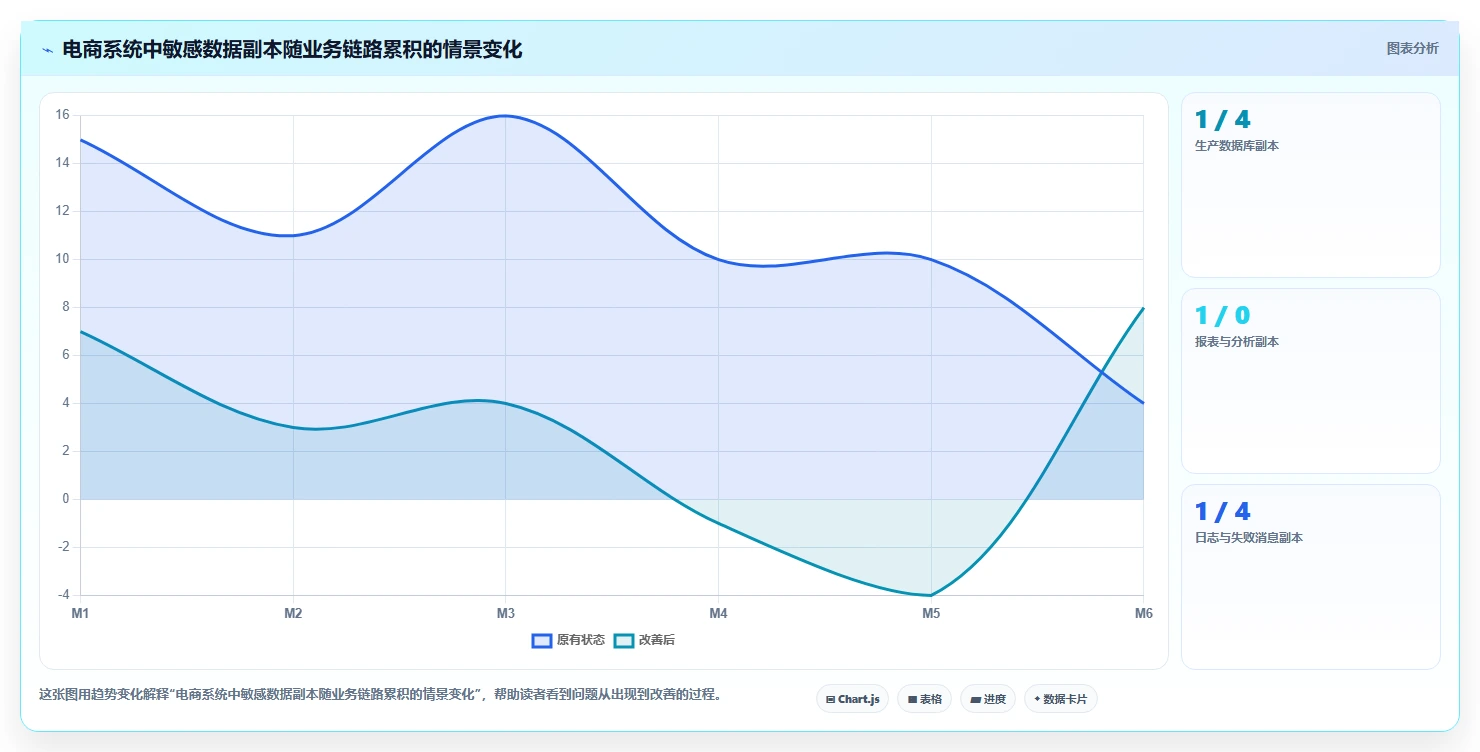Click the M5 x-axis label
The height and width of the screenshot is (752, 1480).
[931, 613]
